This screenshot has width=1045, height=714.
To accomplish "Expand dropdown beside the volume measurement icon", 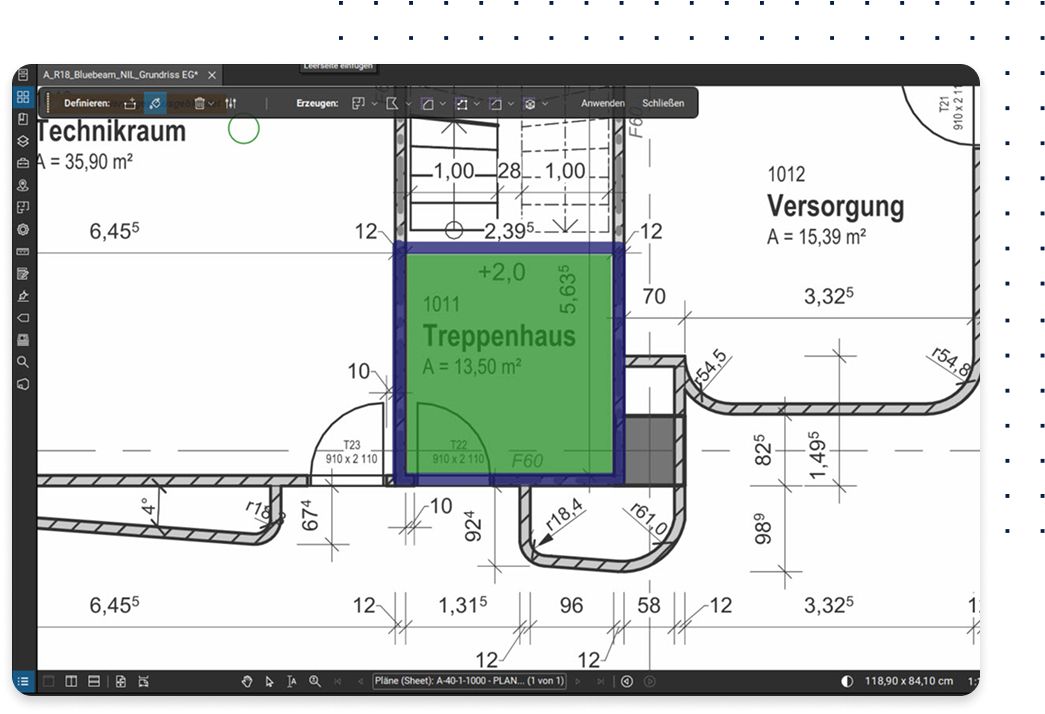I will (x=544, y=103).
